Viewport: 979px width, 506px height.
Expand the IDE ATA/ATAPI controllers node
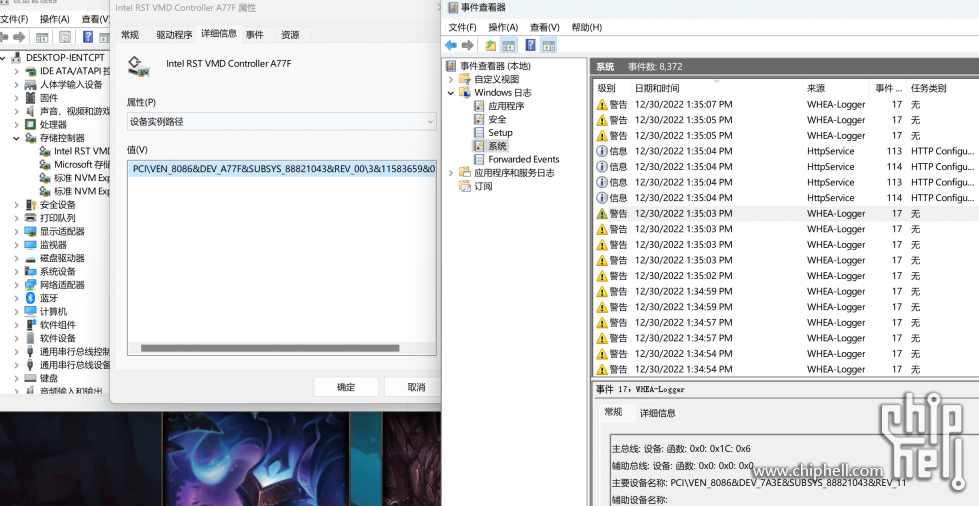click(x=17, y=71)
